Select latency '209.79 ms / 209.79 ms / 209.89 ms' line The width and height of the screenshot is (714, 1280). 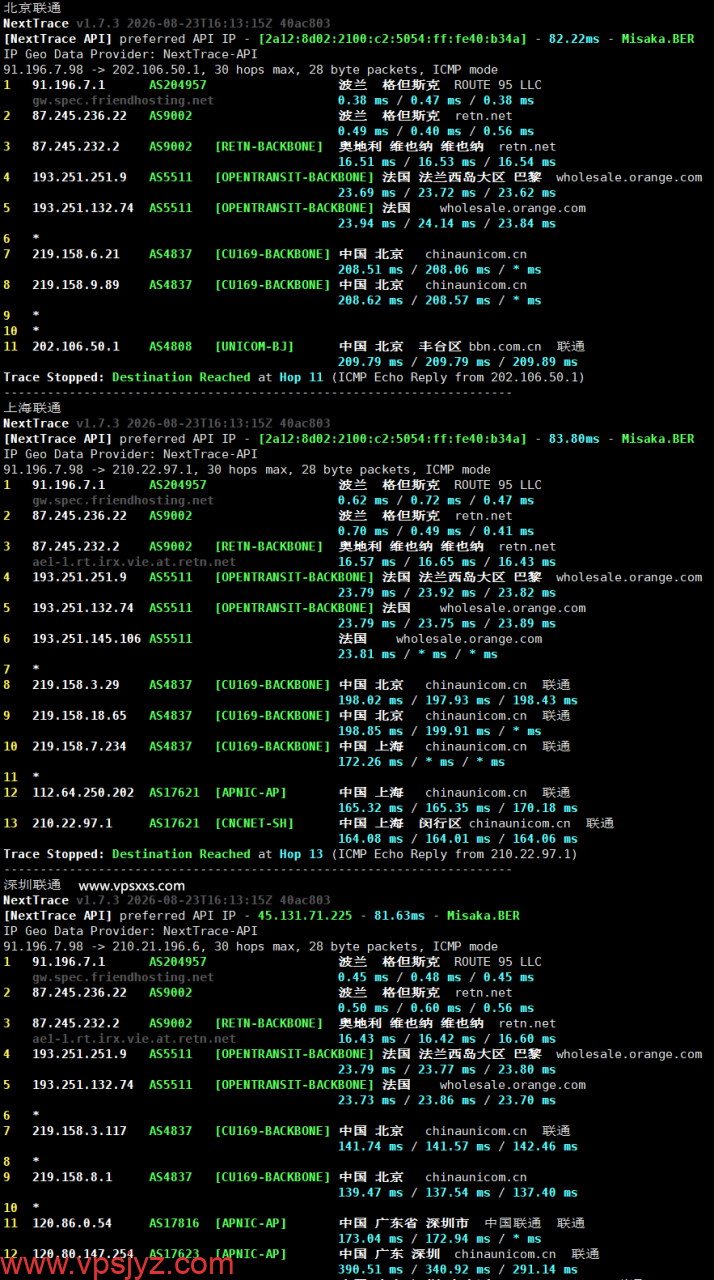[458, 362]
